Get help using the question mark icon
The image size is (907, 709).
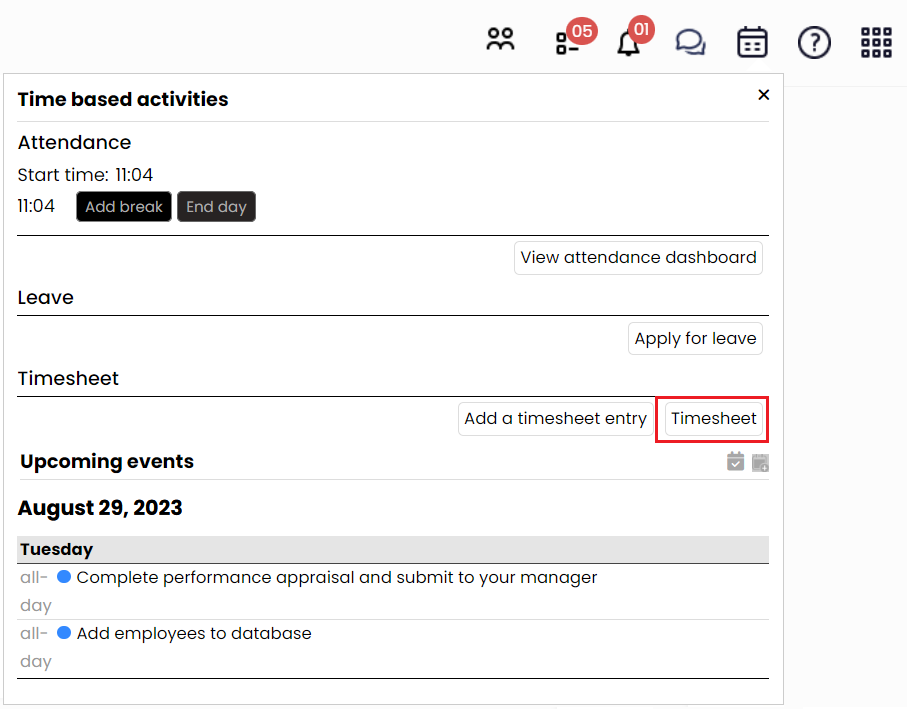coord(814,42)
